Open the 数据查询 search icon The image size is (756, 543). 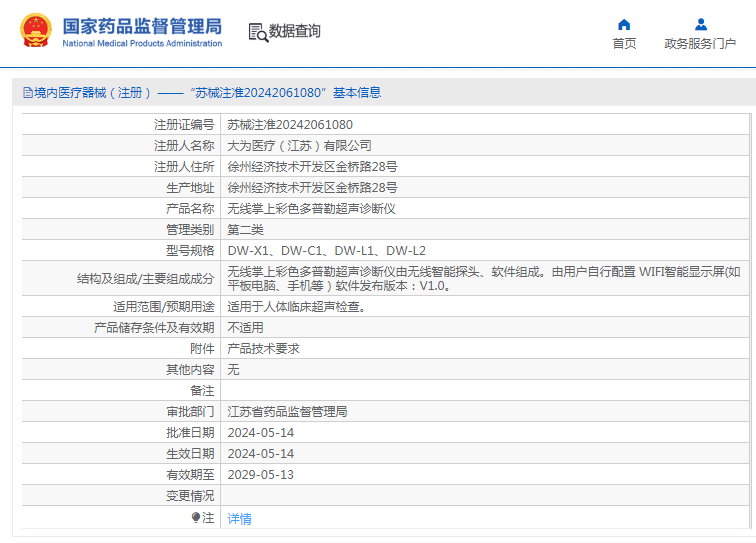(x=258, y=32)
